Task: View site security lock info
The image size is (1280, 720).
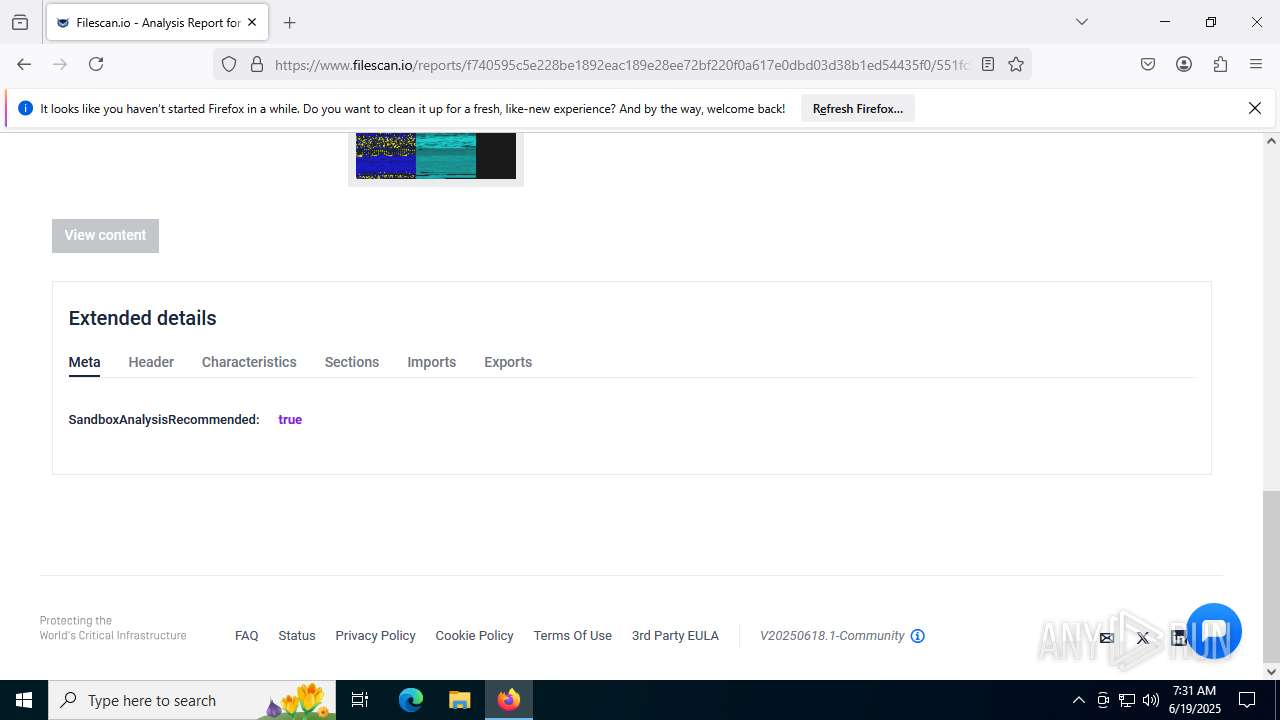Action: click(x=257, y=64)
